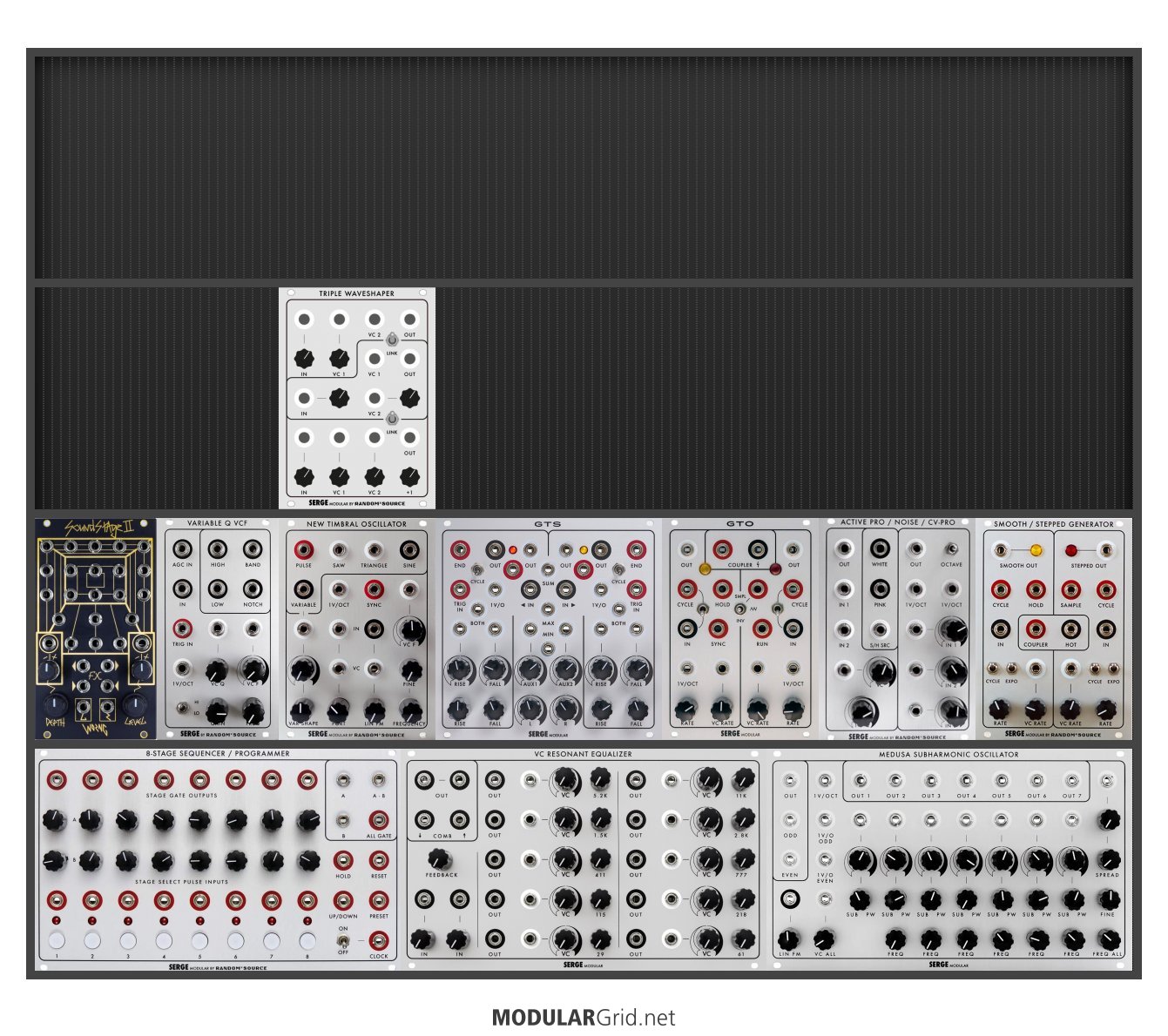
Task: Turn the FEEDBACK knob on Resonant Equalizer
Action: click(x=439, y=858)
